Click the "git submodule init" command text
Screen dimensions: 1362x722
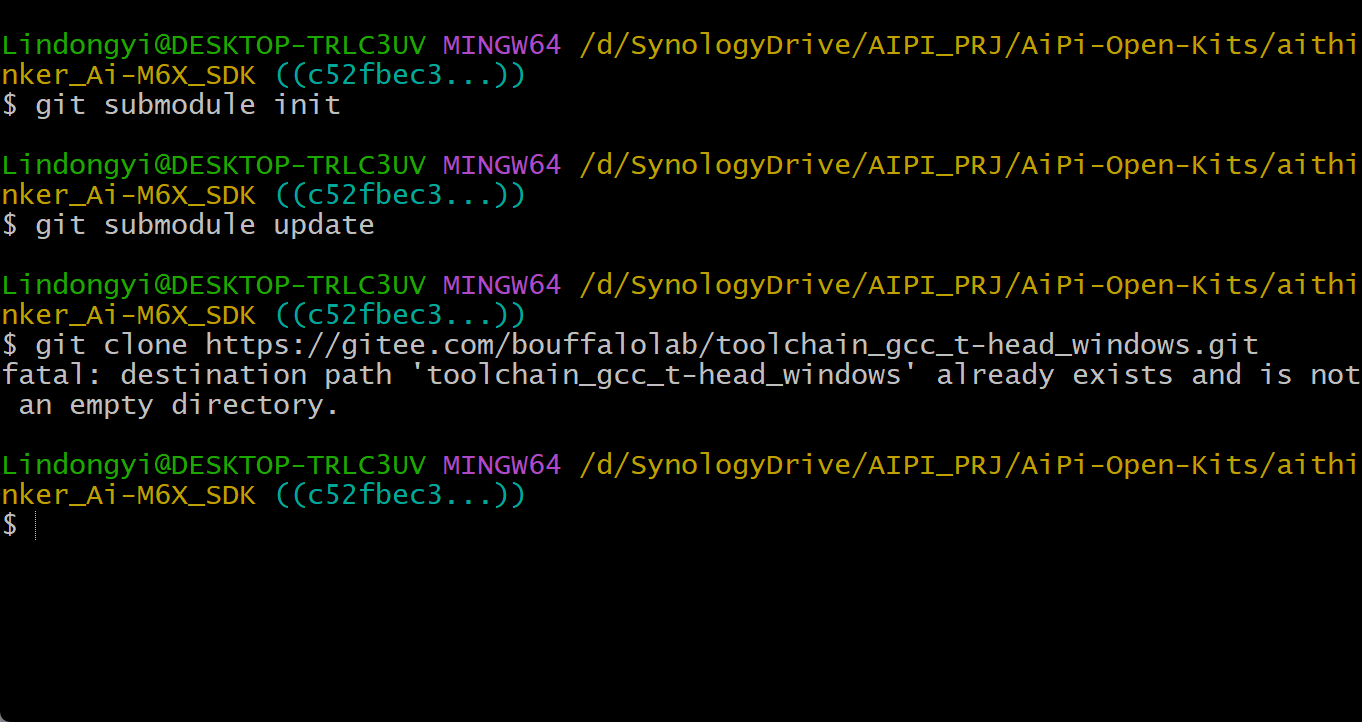(188, 105)
